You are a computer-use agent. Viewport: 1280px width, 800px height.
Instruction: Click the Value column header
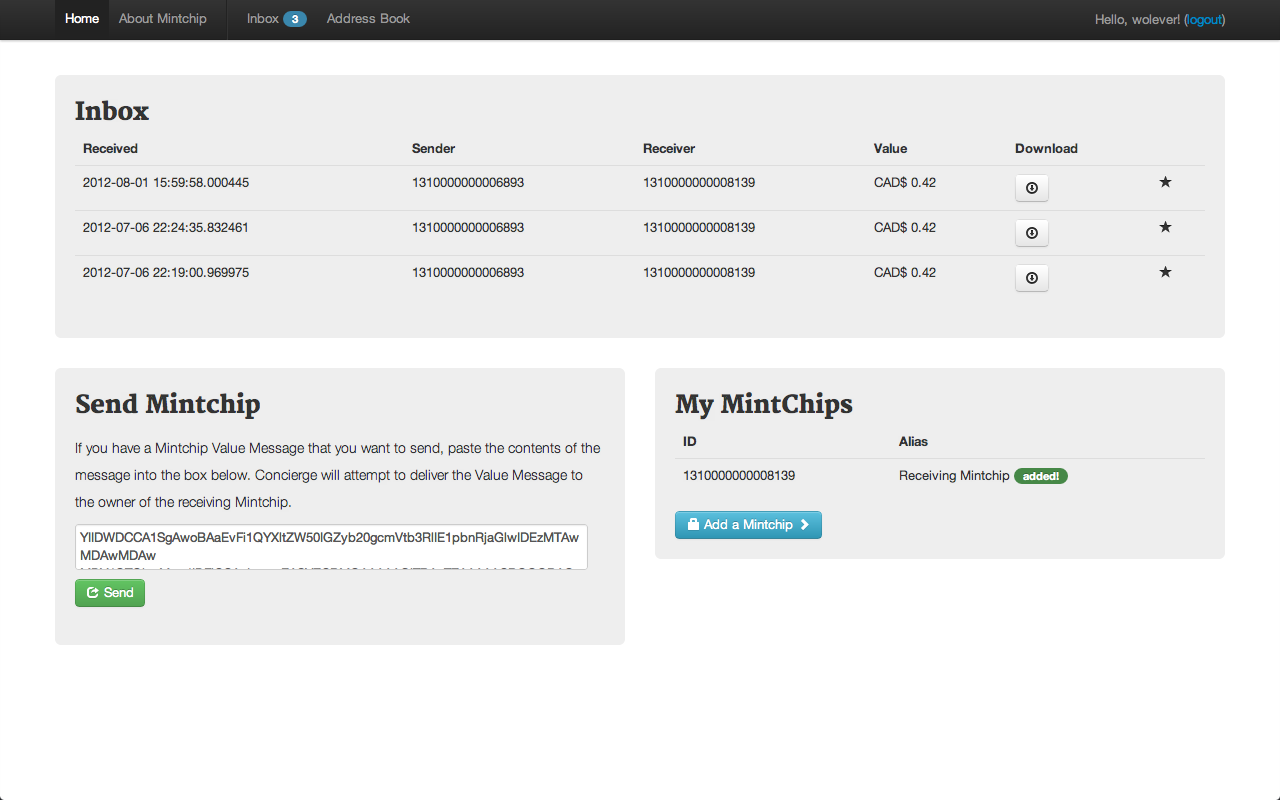coord(890,148)
